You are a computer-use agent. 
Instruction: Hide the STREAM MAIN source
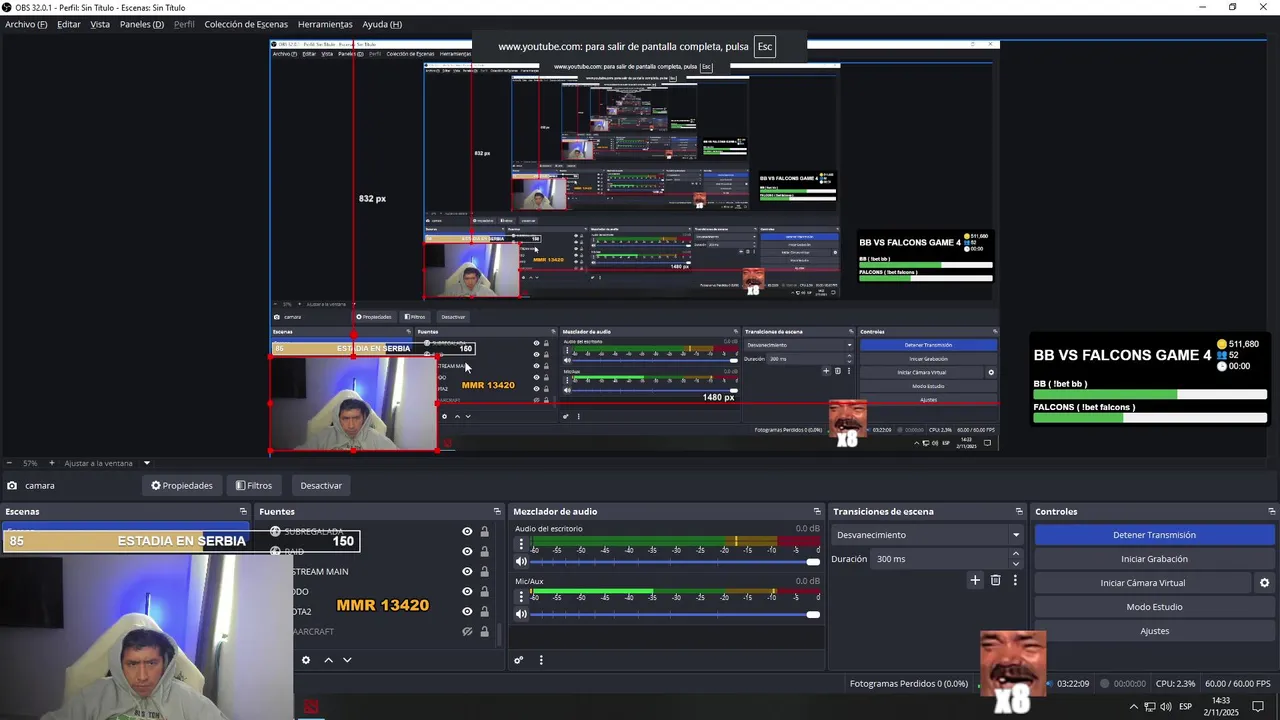[467, 572]
